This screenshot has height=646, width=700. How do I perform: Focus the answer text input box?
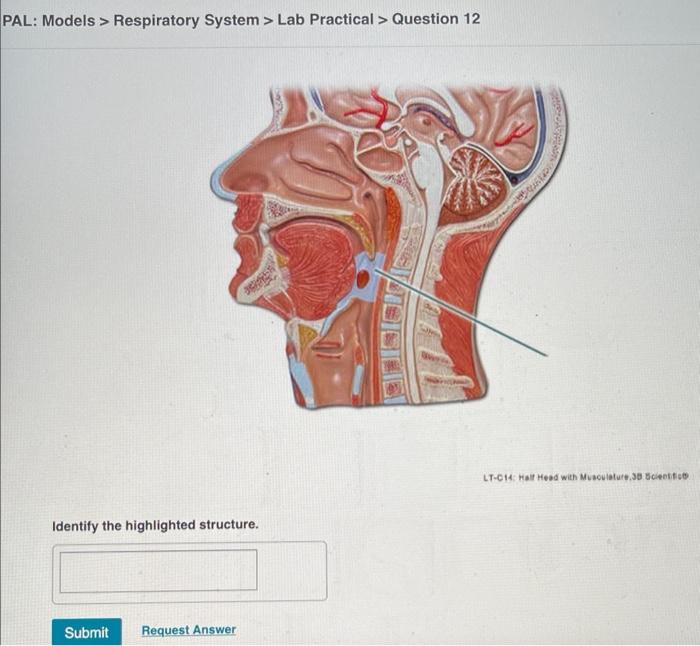(x=158, y=571)
